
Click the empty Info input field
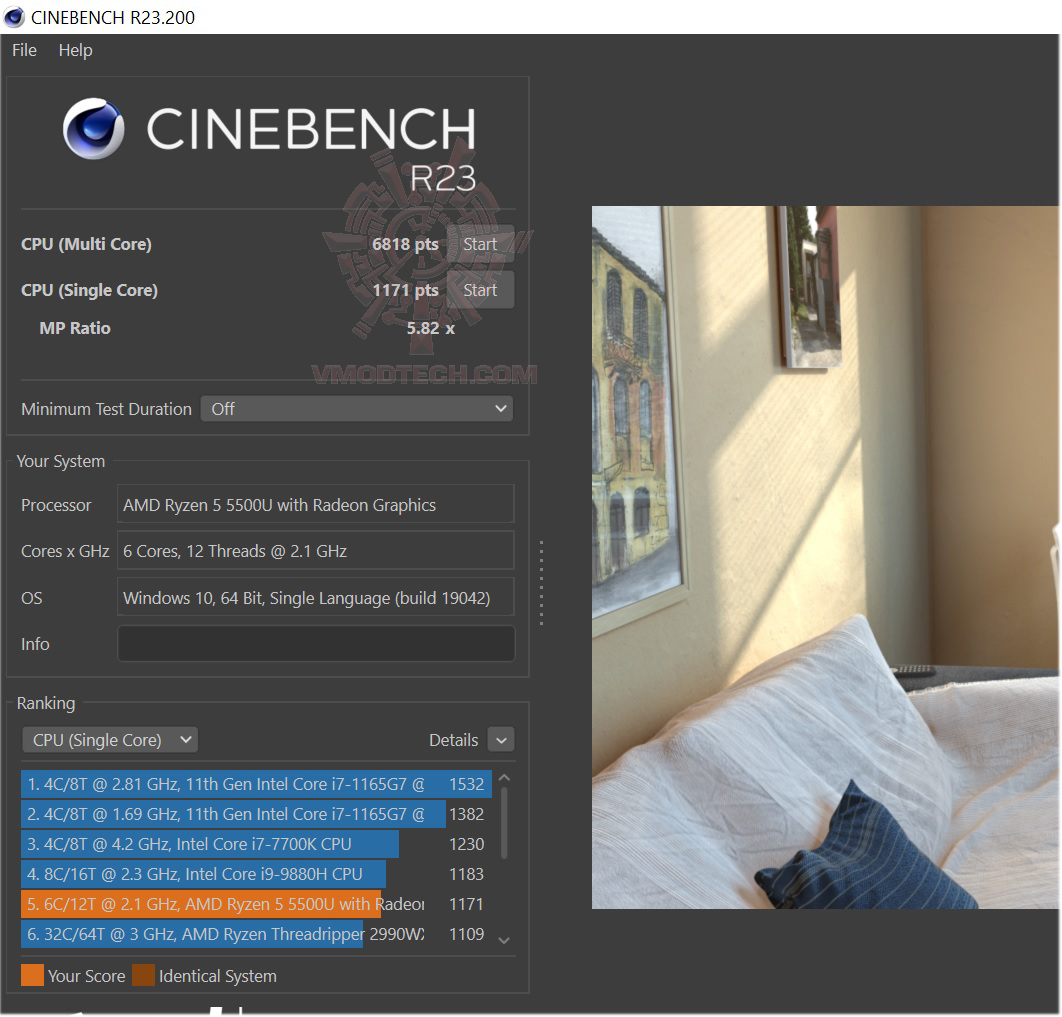[316, 643]
